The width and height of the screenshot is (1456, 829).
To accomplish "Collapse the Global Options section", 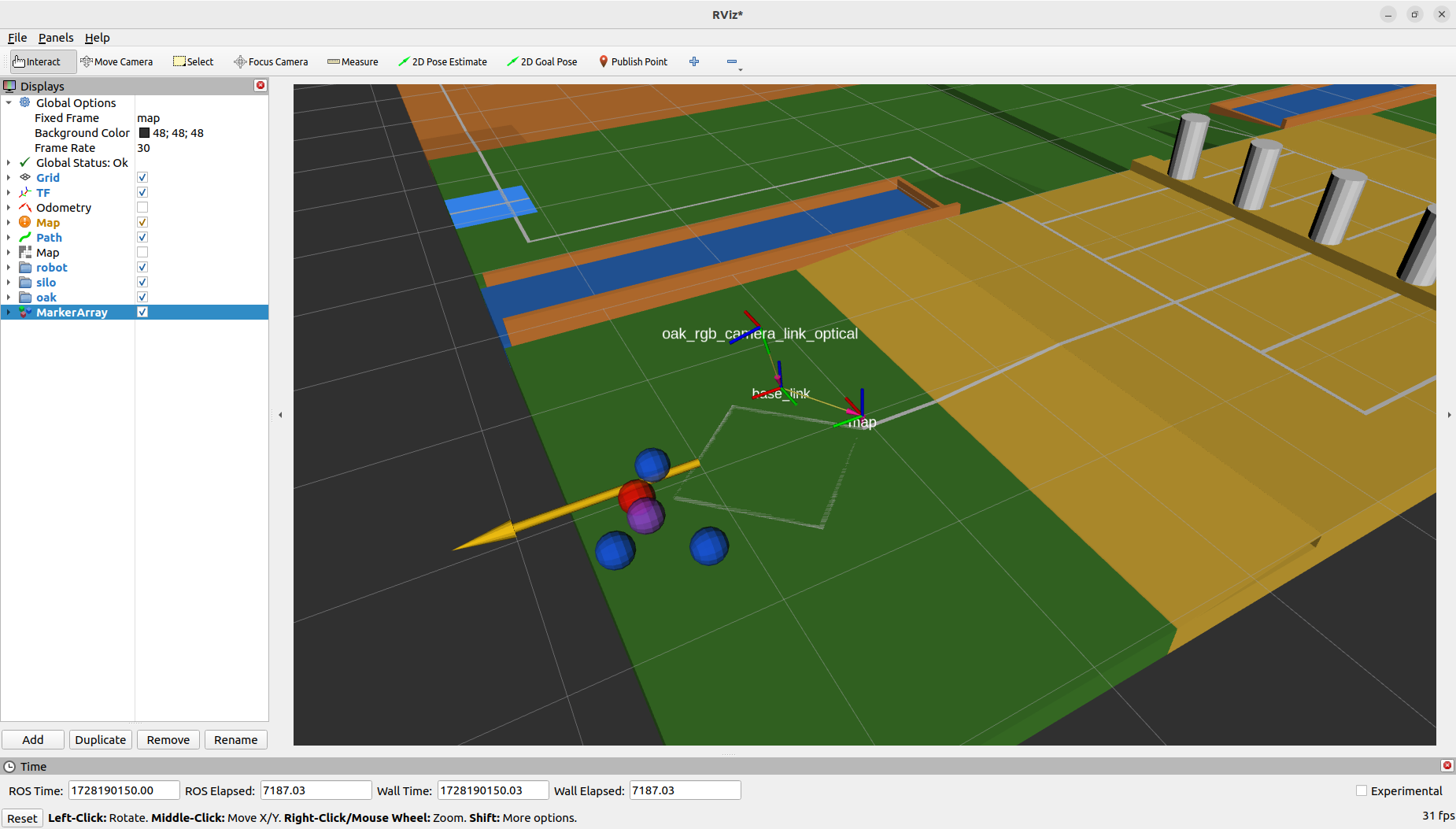I will coord(9,103).
